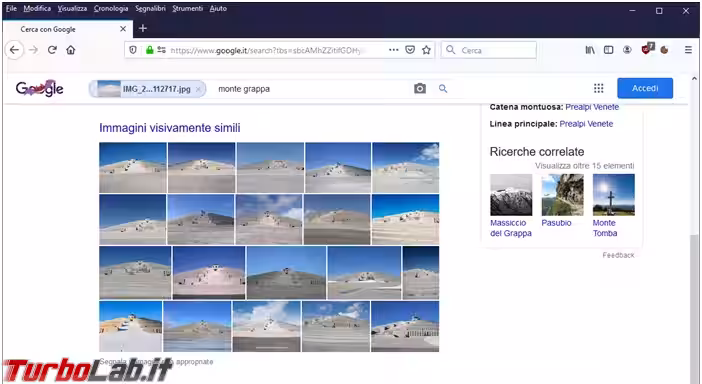The image size is (702, 384).
Task: Open the Cronologia menu
Action: pos(111,9)
